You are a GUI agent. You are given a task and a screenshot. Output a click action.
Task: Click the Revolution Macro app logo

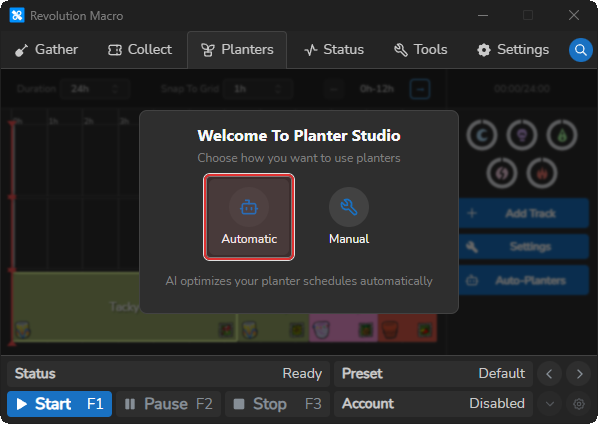pyautogui.click(x=17, y=16)
